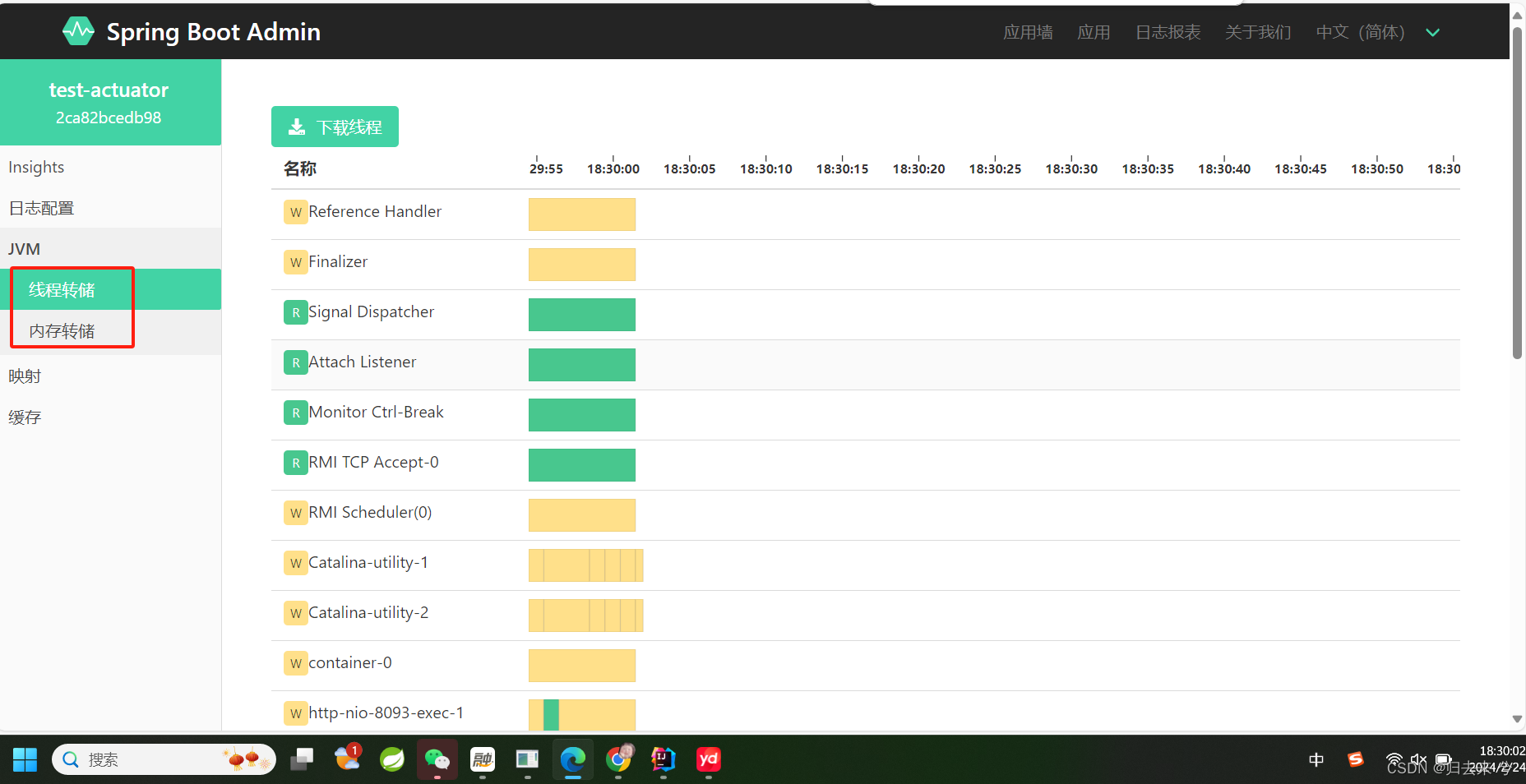Click the R state badge for Signal Dispatcher
Image resolution: width=1526 pixels, height=784 pixels.
(x=295, y=312)
